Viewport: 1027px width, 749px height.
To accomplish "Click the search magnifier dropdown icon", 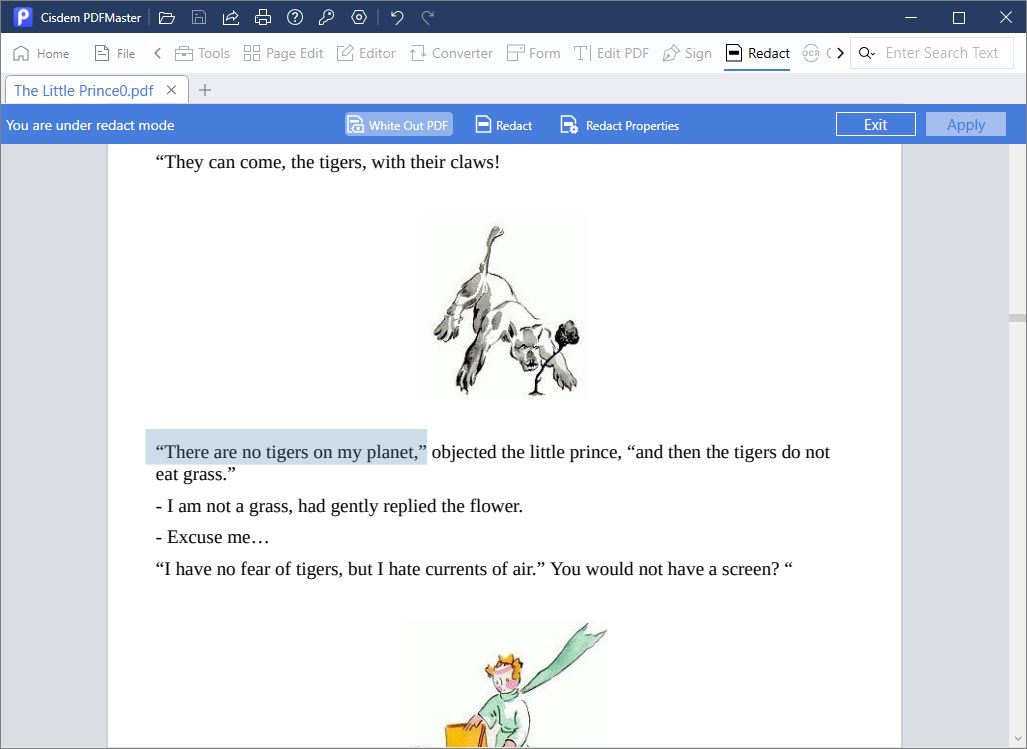I will coord(867,53).
